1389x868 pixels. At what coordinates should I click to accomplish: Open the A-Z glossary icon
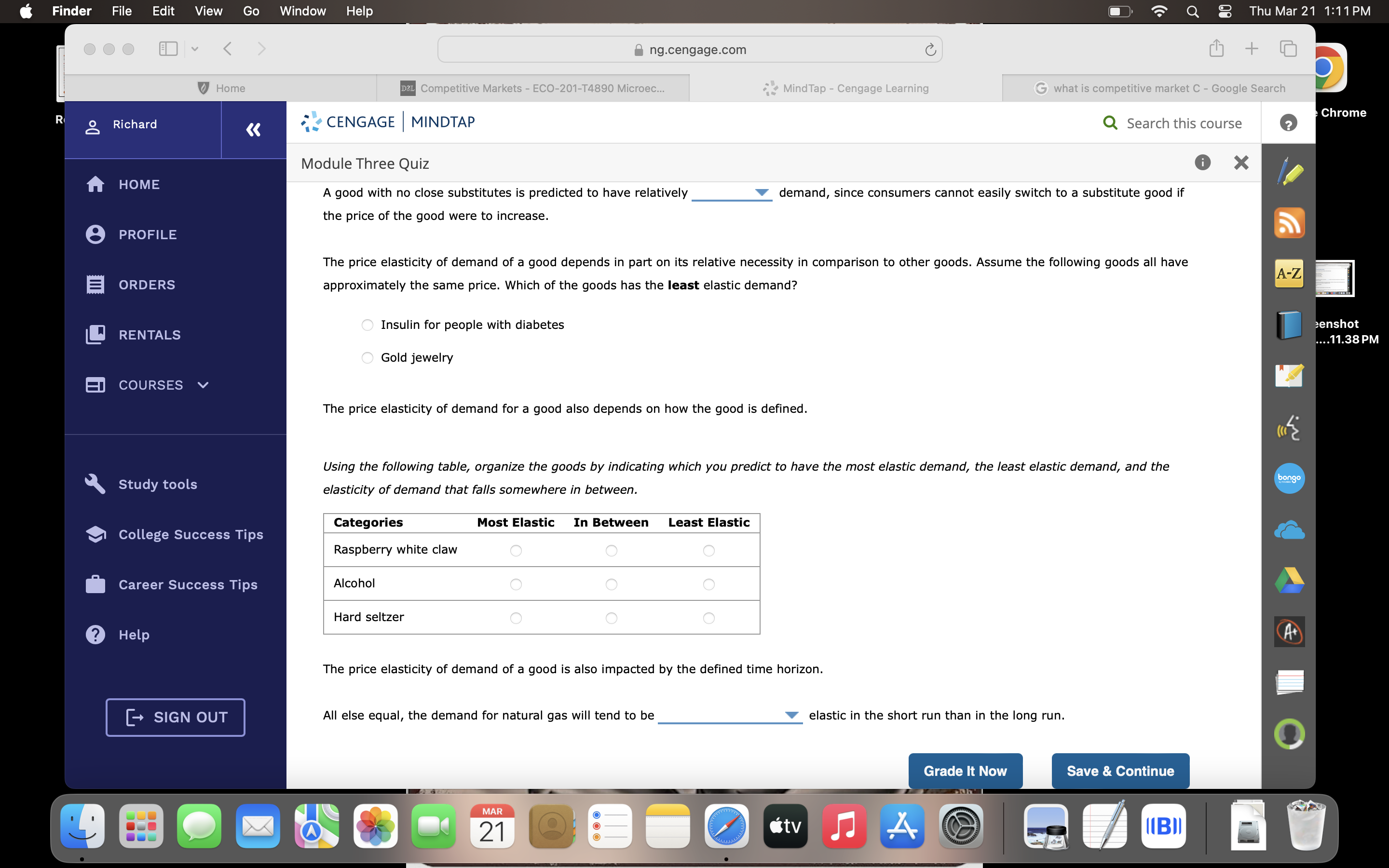point(1289,273)
